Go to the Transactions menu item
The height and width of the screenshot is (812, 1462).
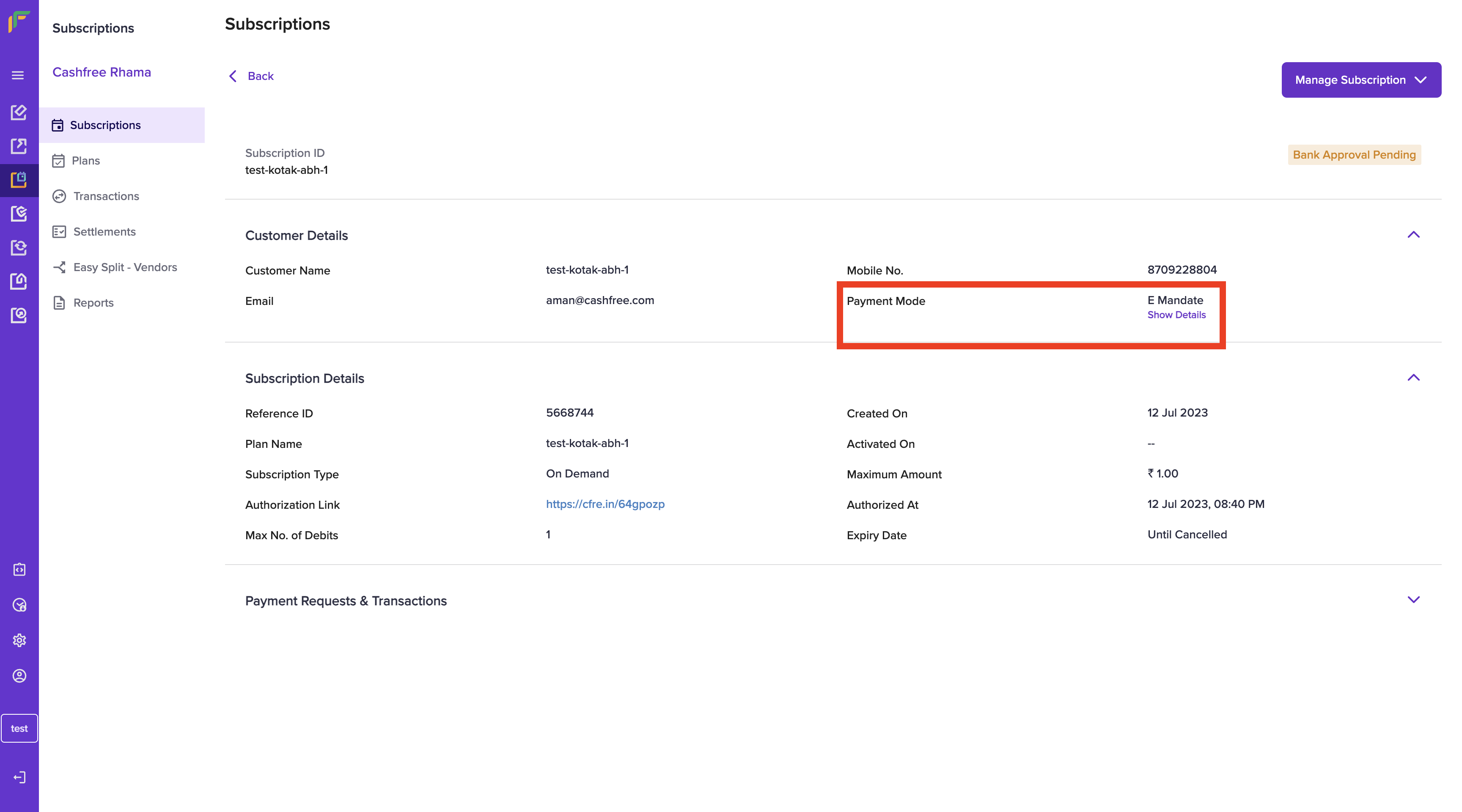coord(106,196)
